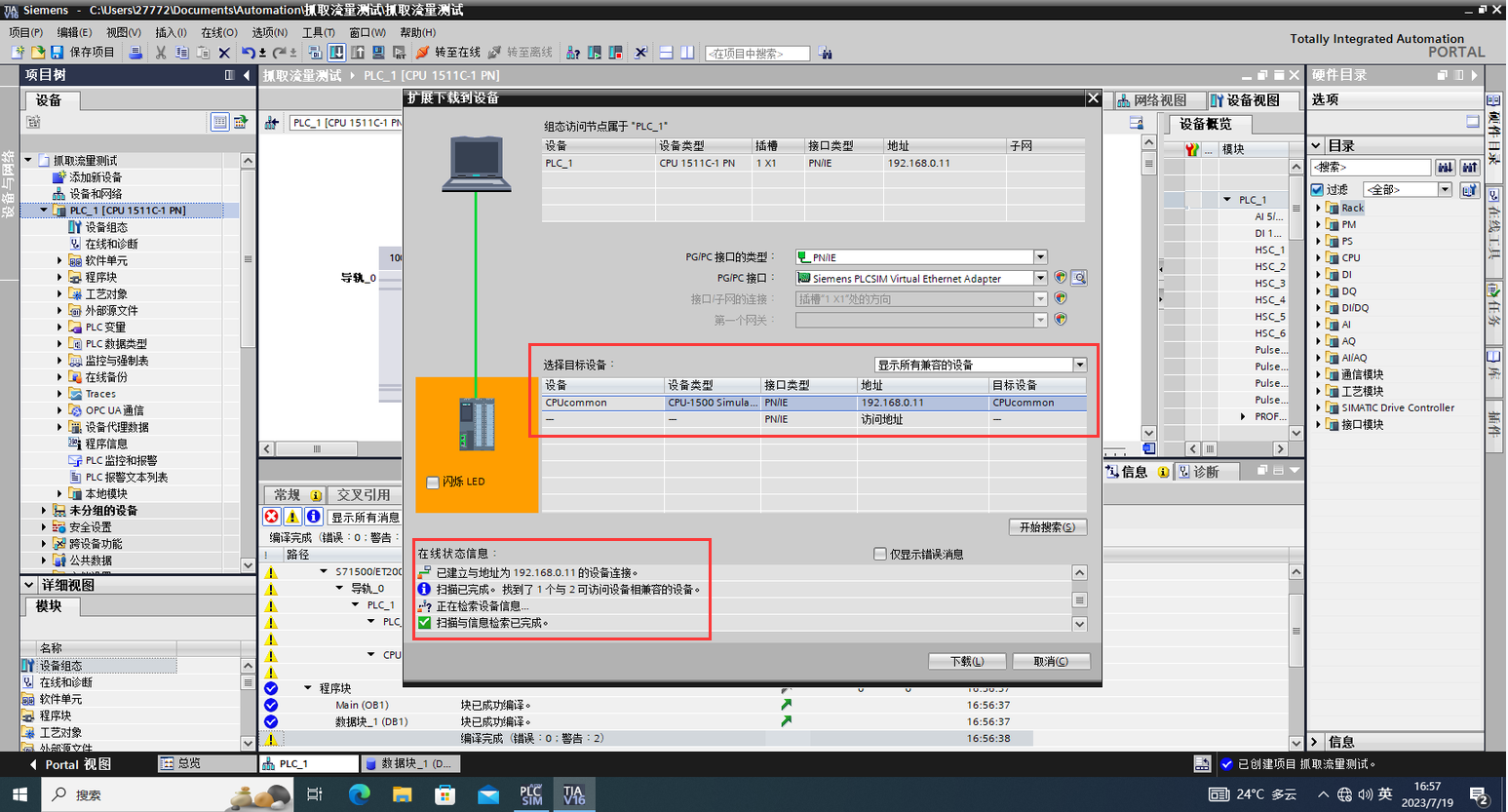Viewport: 1508px width, 812px height.
Task: Click the upload from device icon
Action: click(358, 53)
